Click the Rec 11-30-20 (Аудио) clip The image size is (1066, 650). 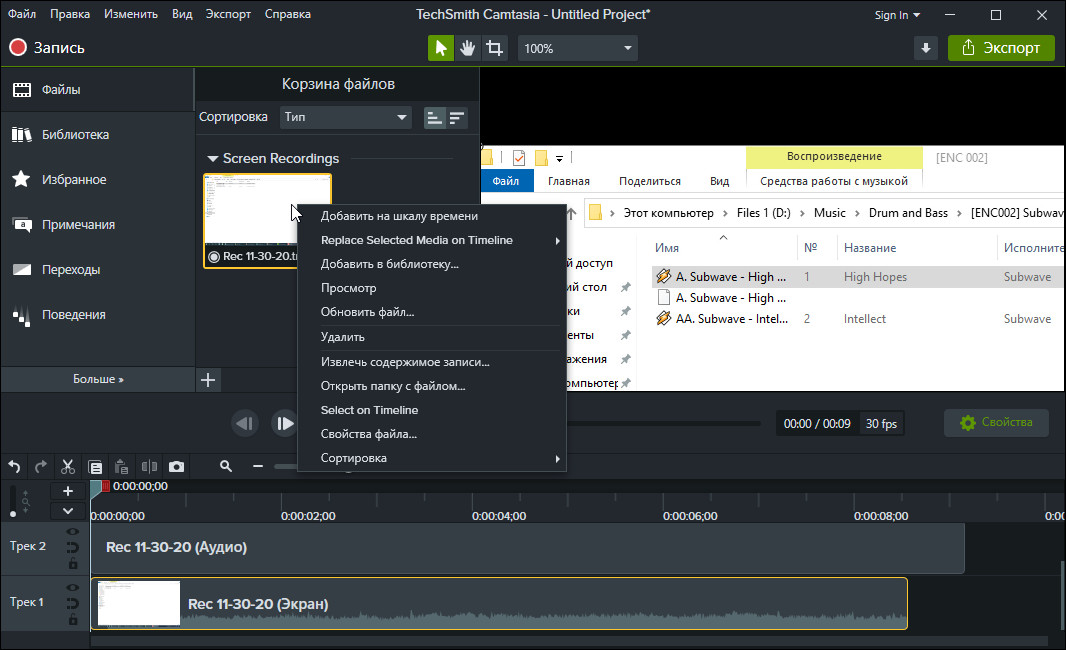point(527,547)
